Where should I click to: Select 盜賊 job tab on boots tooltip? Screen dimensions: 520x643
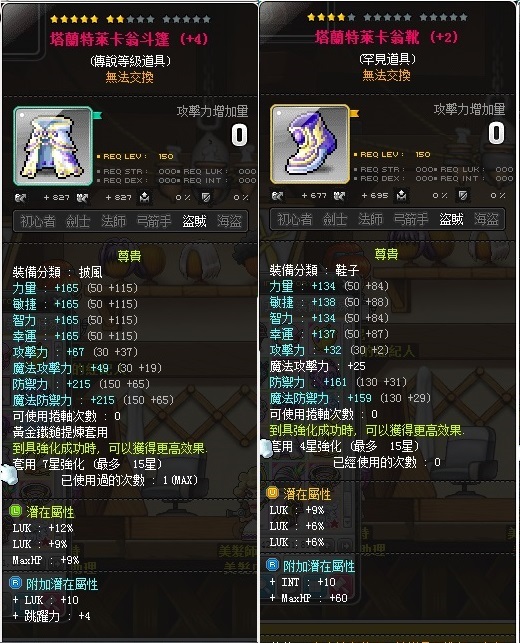tap(451, 219)
